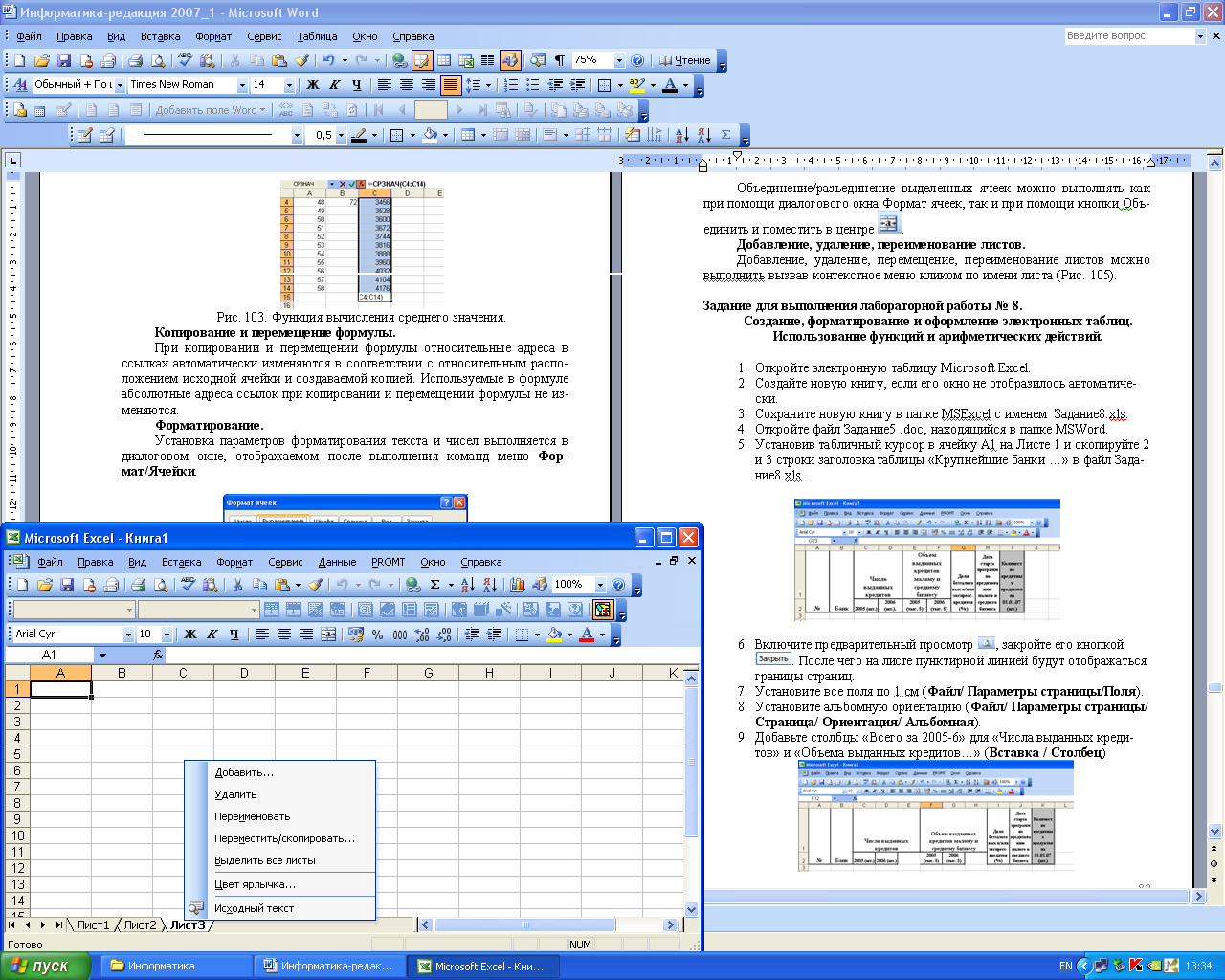This screenshot has width=1225, height=980.
Task: Open Document Map icon in Word toolbar
Action: 538,60
